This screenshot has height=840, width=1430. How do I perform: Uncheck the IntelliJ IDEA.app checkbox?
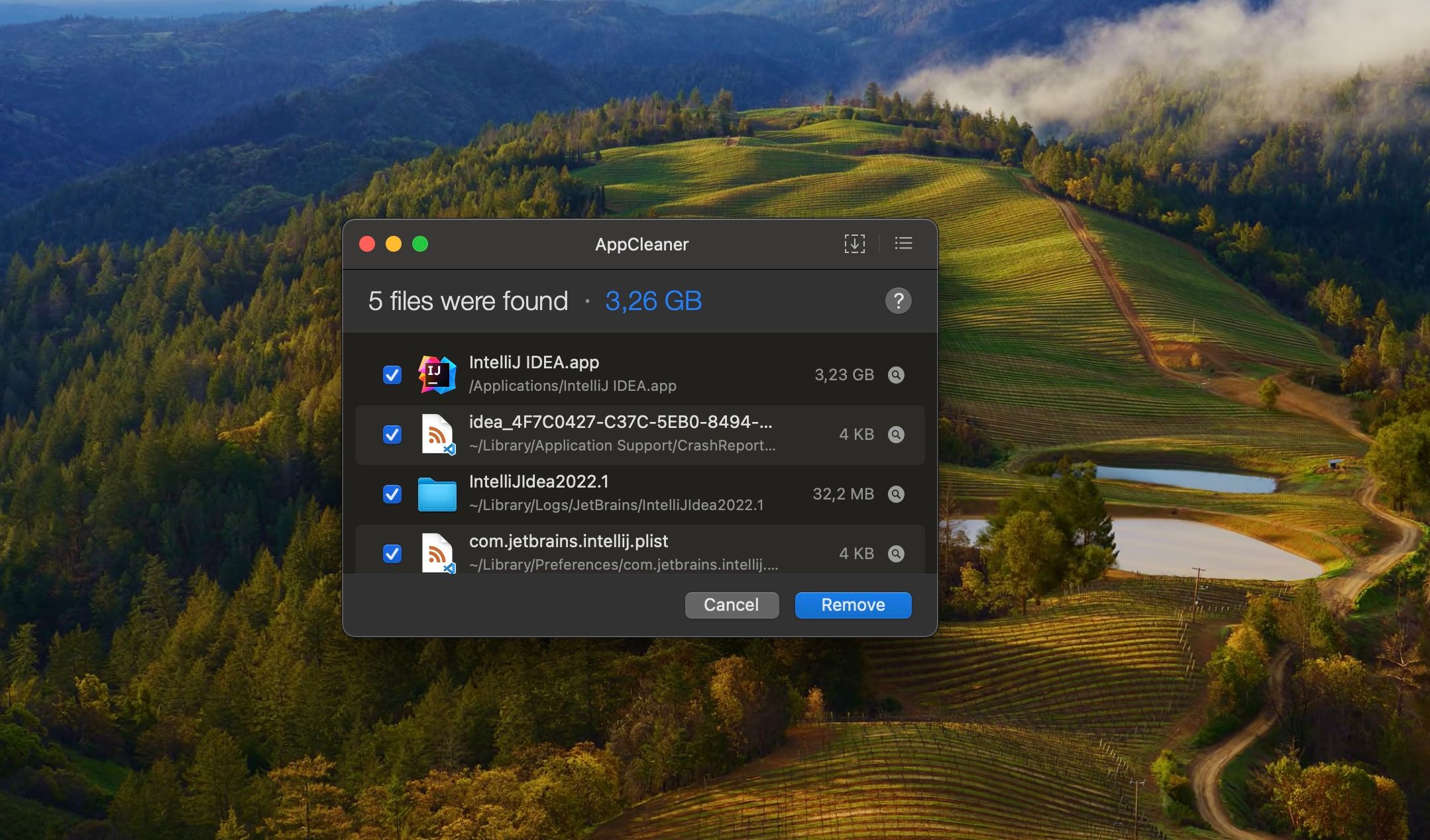(x=392, y=375)
